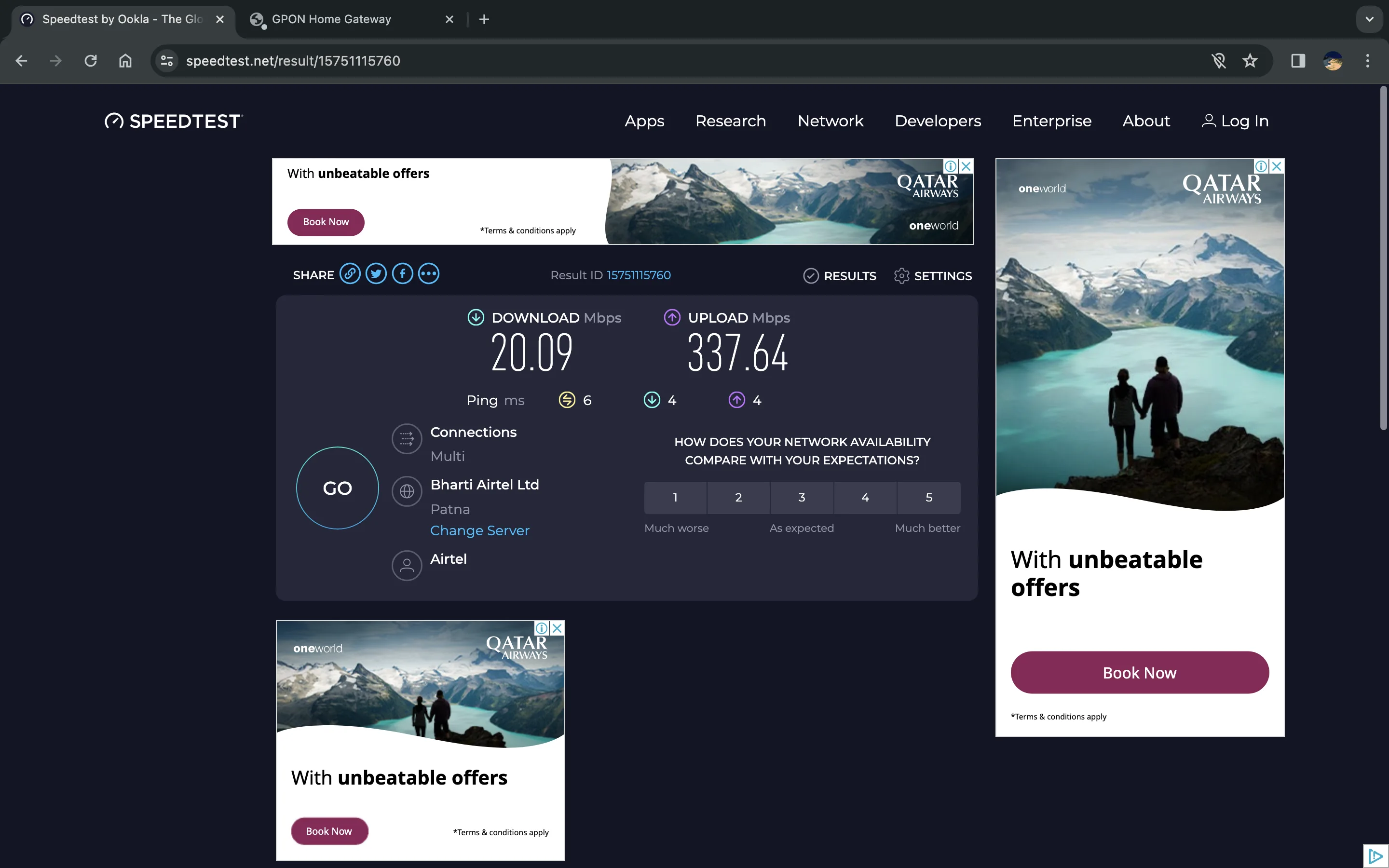Open speed test SETTINGS

[933, 276]
